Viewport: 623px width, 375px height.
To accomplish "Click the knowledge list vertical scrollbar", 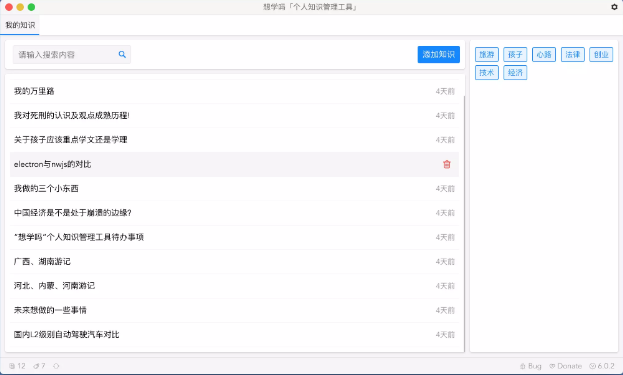I will (464, 222).
